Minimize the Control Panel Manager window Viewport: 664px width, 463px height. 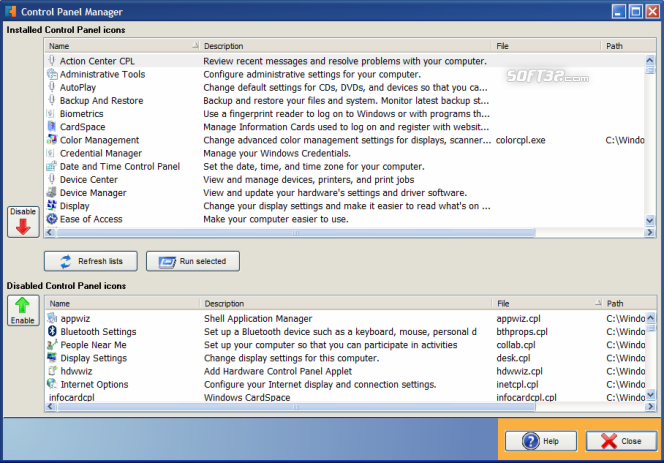[619, 11]
